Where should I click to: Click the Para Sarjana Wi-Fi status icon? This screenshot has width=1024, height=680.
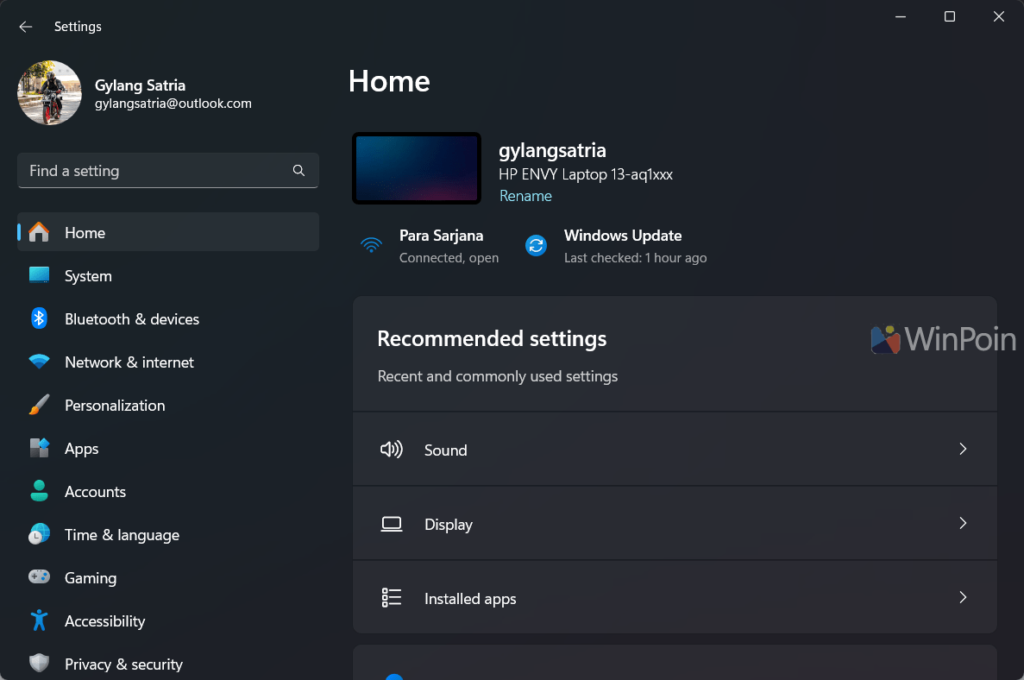(371, 245)
